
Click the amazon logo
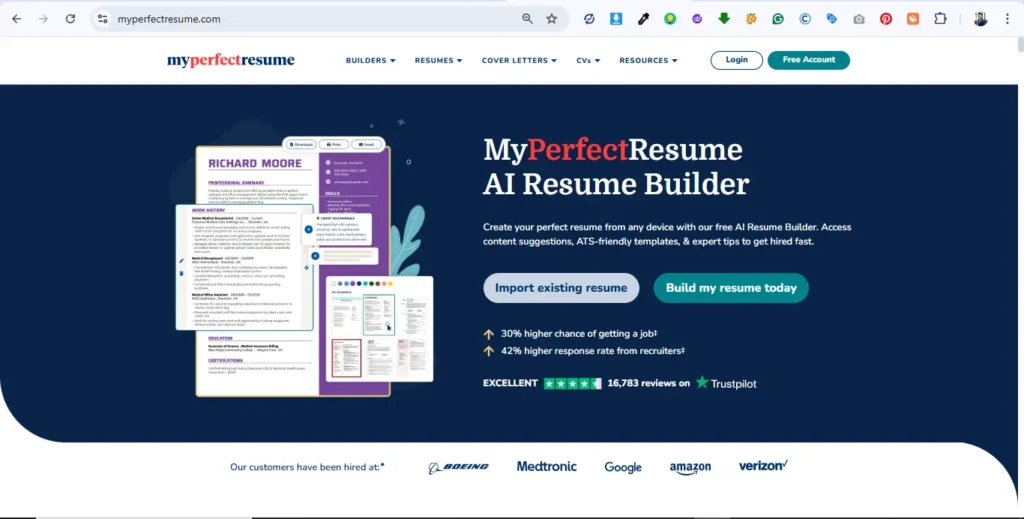coord(690,467)
